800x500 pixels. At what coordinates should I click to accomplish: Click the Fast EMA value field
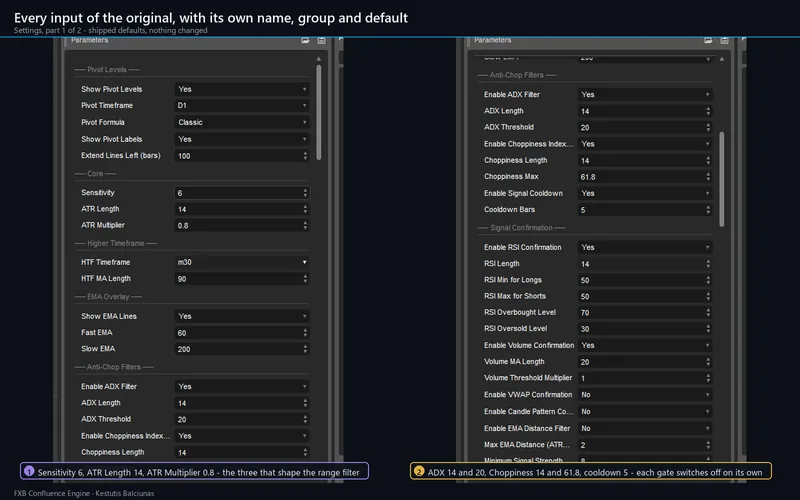[x=242, y=333]
